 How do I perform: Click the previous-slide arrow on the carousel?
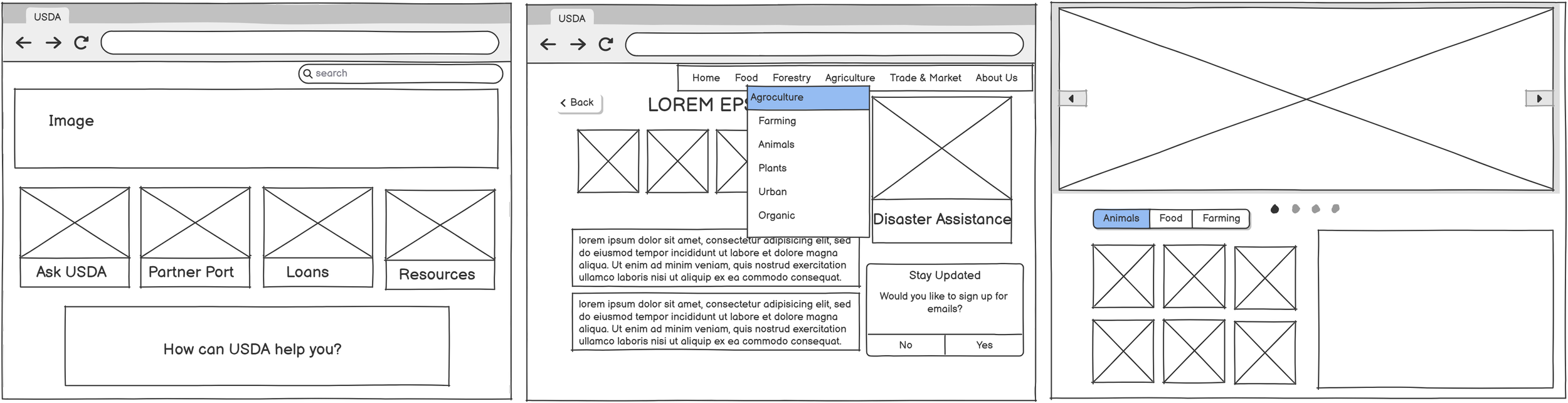click(1072, 99)
